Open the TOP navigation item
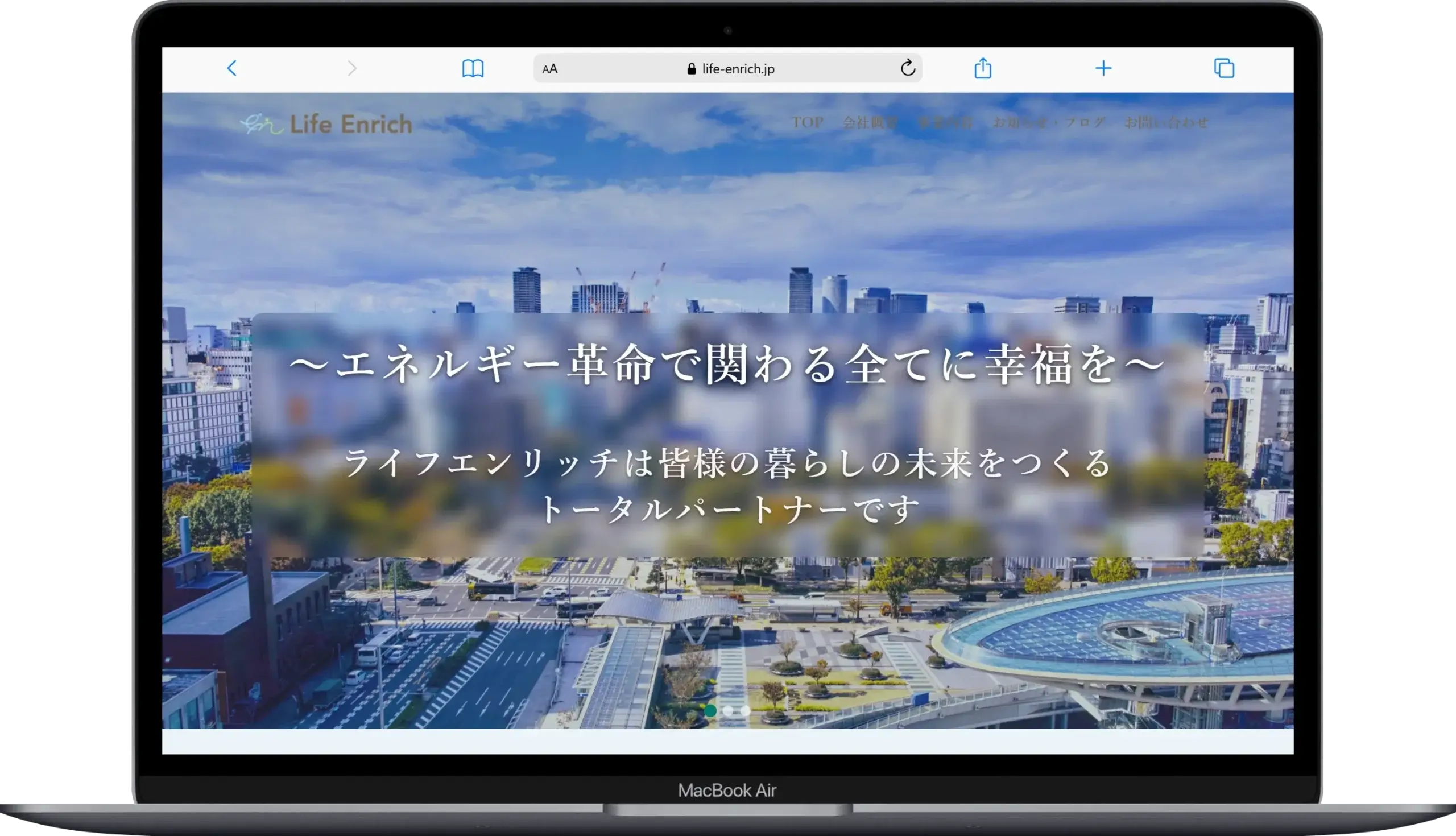Viewport: 1456px width, 836px height. tap(807, 122)
